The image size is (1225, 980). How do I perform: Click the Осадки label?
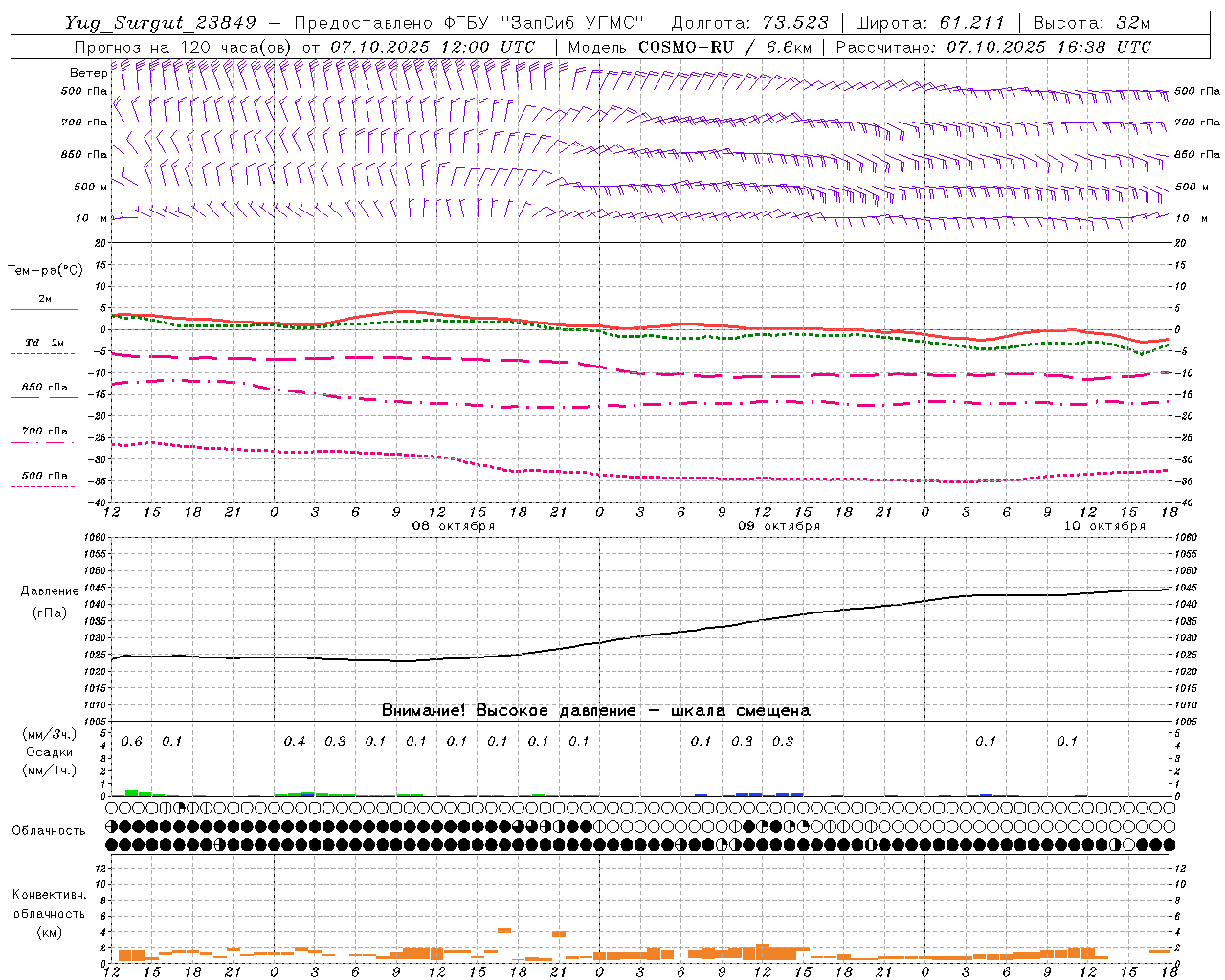pos(50,753)
